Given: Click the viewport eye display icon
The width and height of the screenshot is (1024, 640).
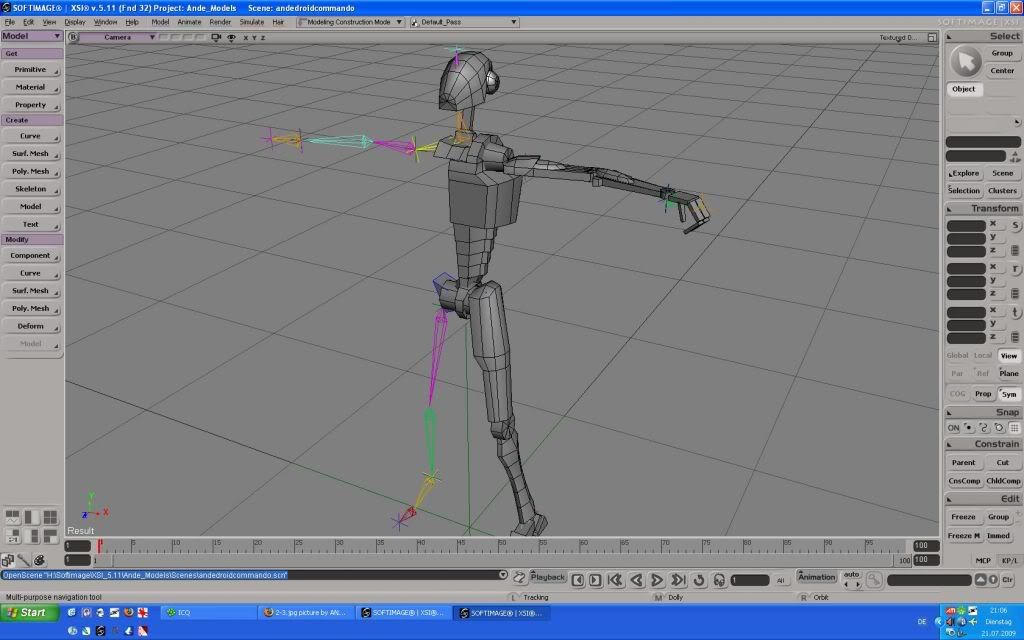Looking at the screenshot, I should tap(231, 37).
